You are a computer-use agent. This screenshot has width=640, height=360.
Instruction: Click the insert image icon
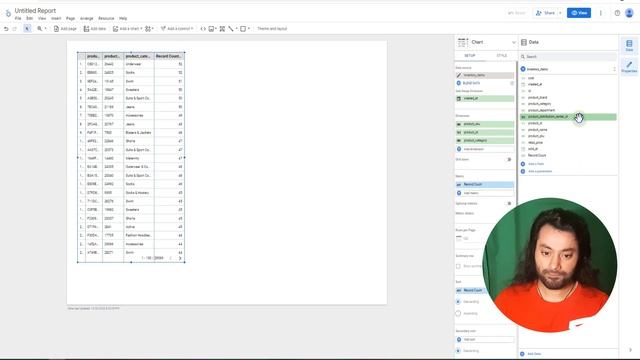(211, 29)
